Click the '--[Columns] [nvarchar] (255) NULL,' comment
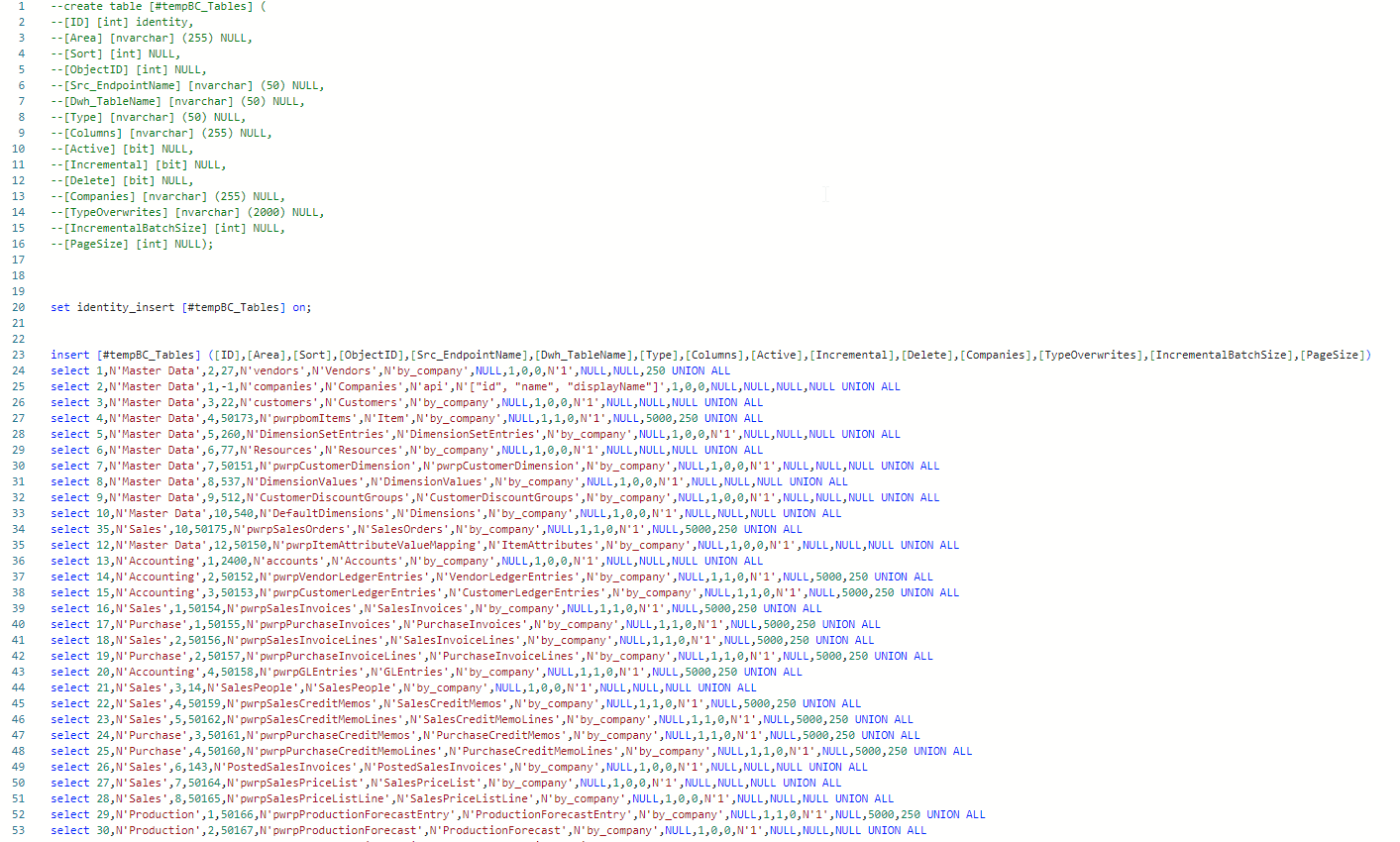 click(162, 133)
